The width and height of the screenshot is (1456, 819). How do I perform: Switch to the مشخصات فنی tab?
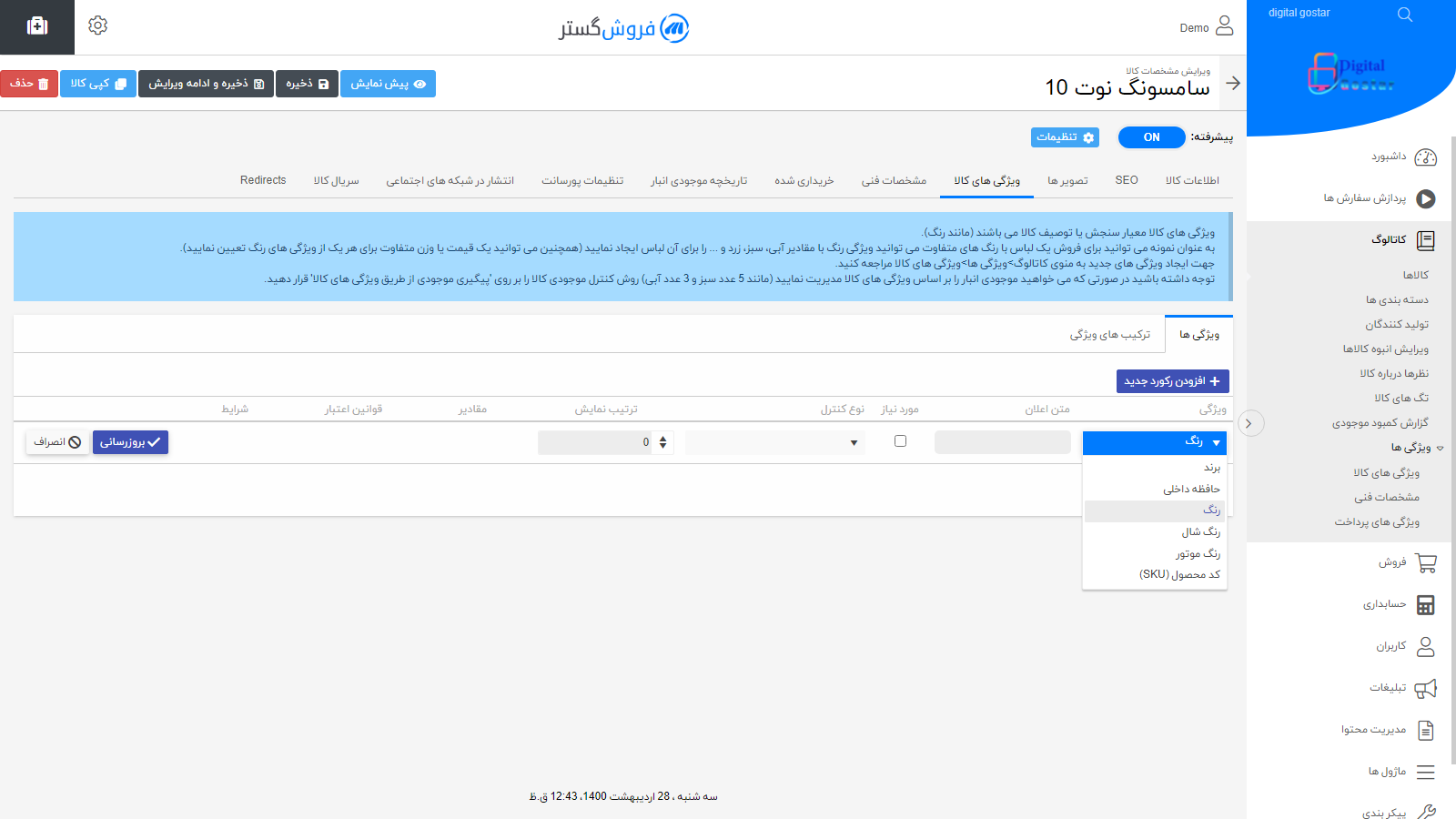point(894,181)
